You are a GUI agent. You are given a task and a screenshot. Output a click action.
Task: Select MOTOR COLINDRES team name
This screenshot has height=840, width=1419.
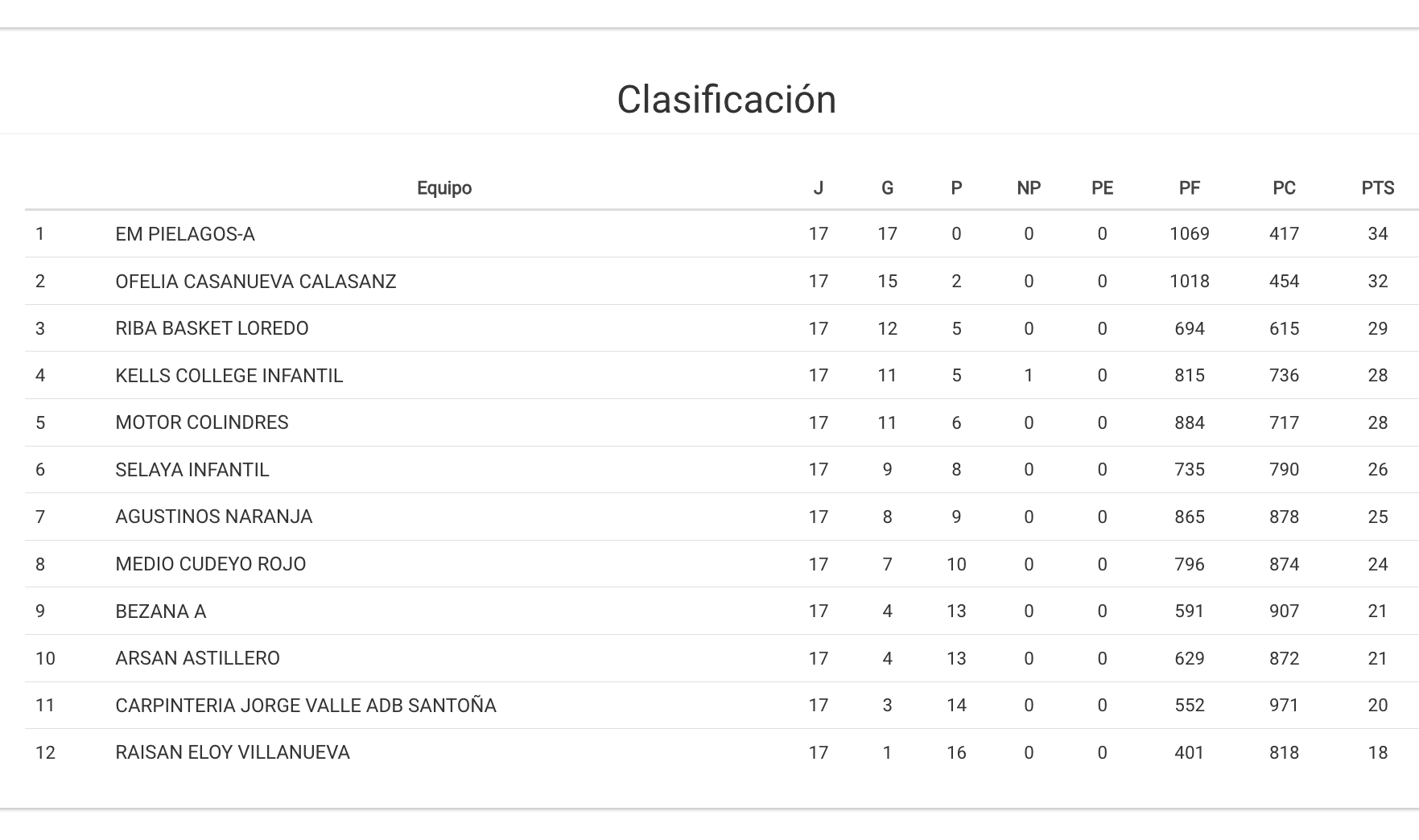point(202,422)
